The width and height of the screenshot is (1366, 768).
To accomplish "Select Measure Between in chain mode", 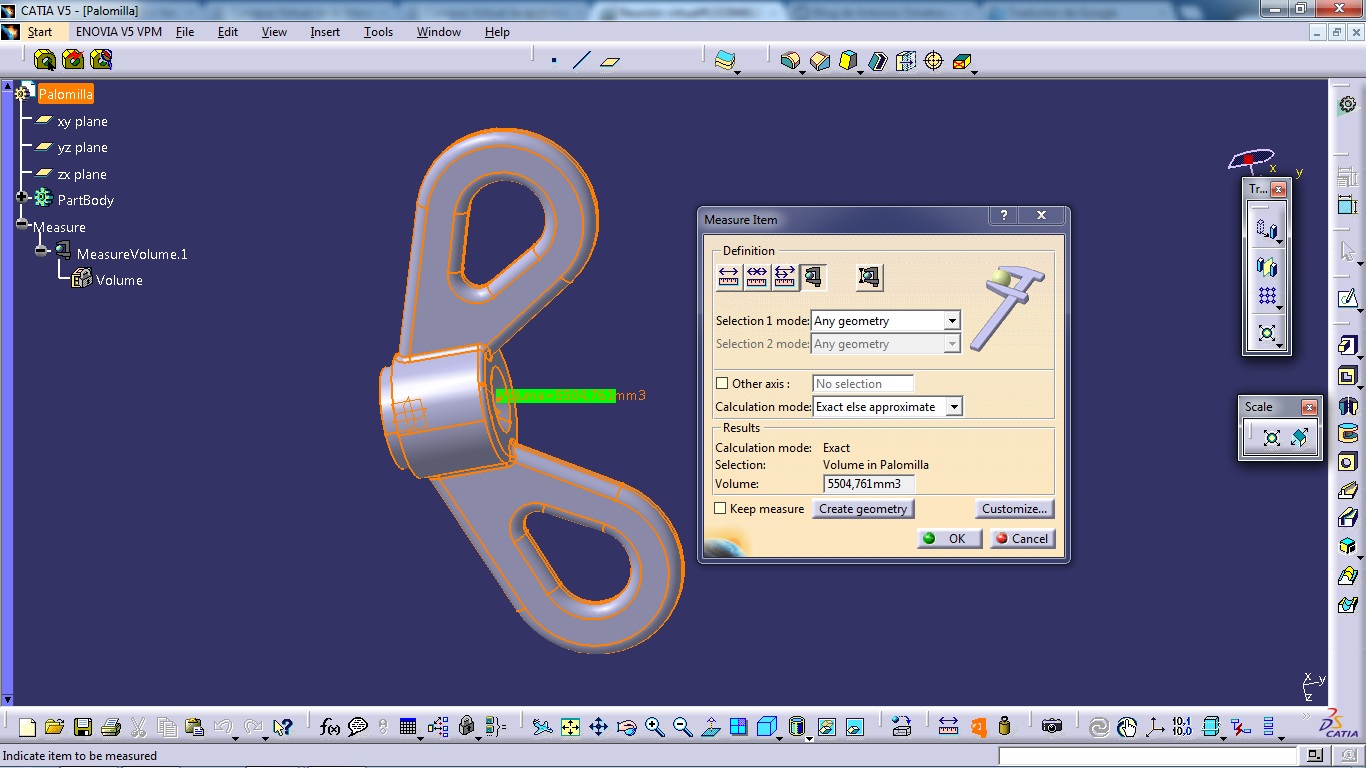I will tap(757, 277).
